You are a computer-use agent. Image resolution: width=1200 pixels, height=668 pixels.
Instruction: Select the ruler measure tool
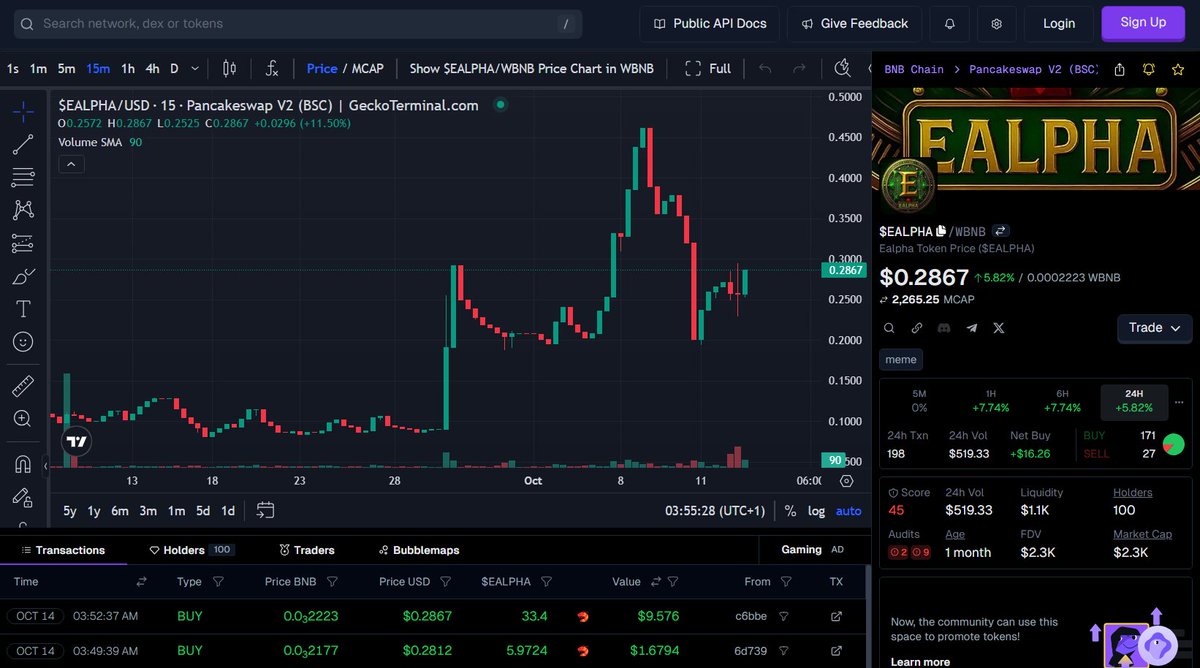[23, 386]
